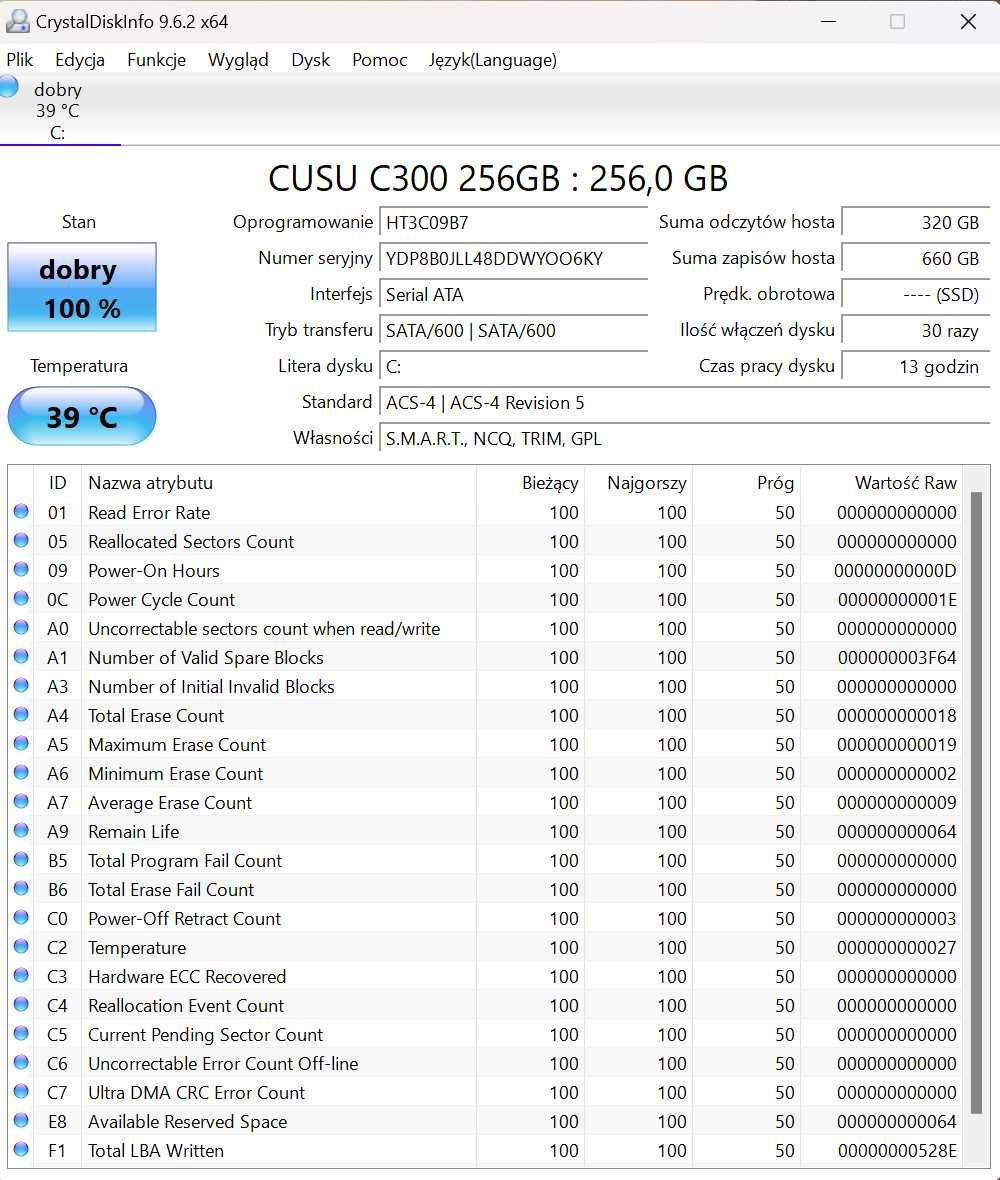Viewport: 1000px width, 1180px height.
Task: Click the Próg column header
Action: click(x=746, y=483)
